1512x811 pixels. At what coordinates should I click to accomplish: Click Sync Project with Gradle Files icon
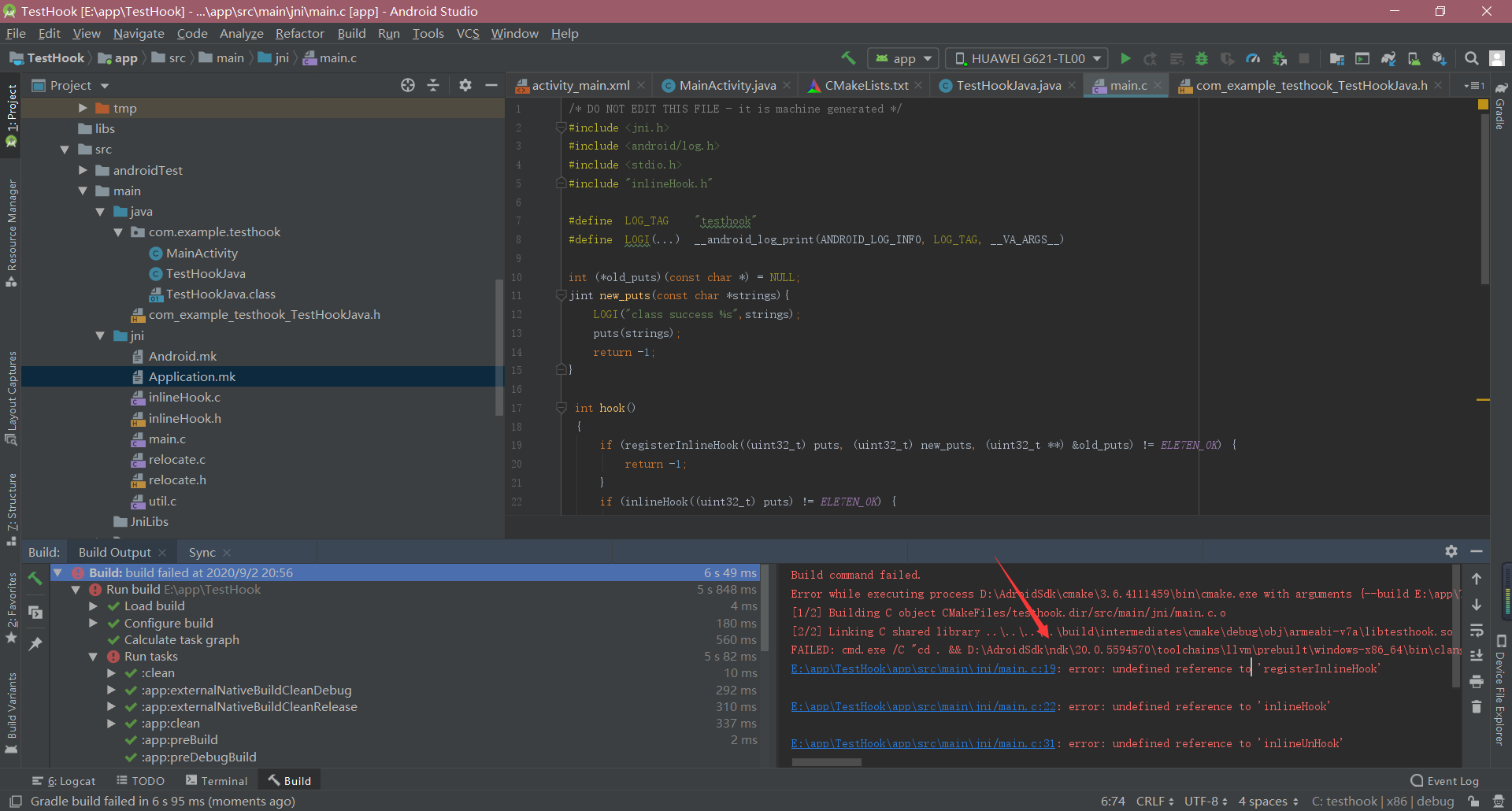[1388, 58]
